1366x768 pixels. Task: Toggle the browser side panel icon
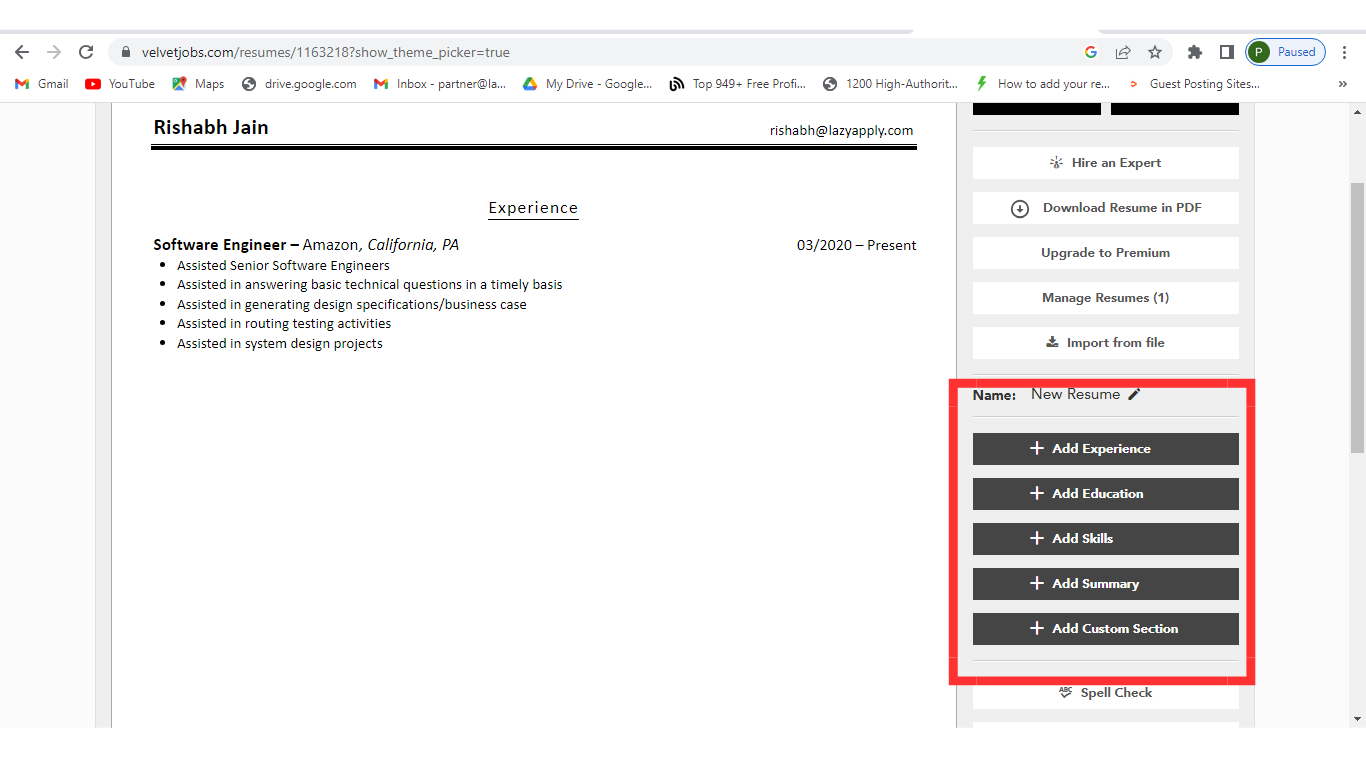(x=1226, y=52)
